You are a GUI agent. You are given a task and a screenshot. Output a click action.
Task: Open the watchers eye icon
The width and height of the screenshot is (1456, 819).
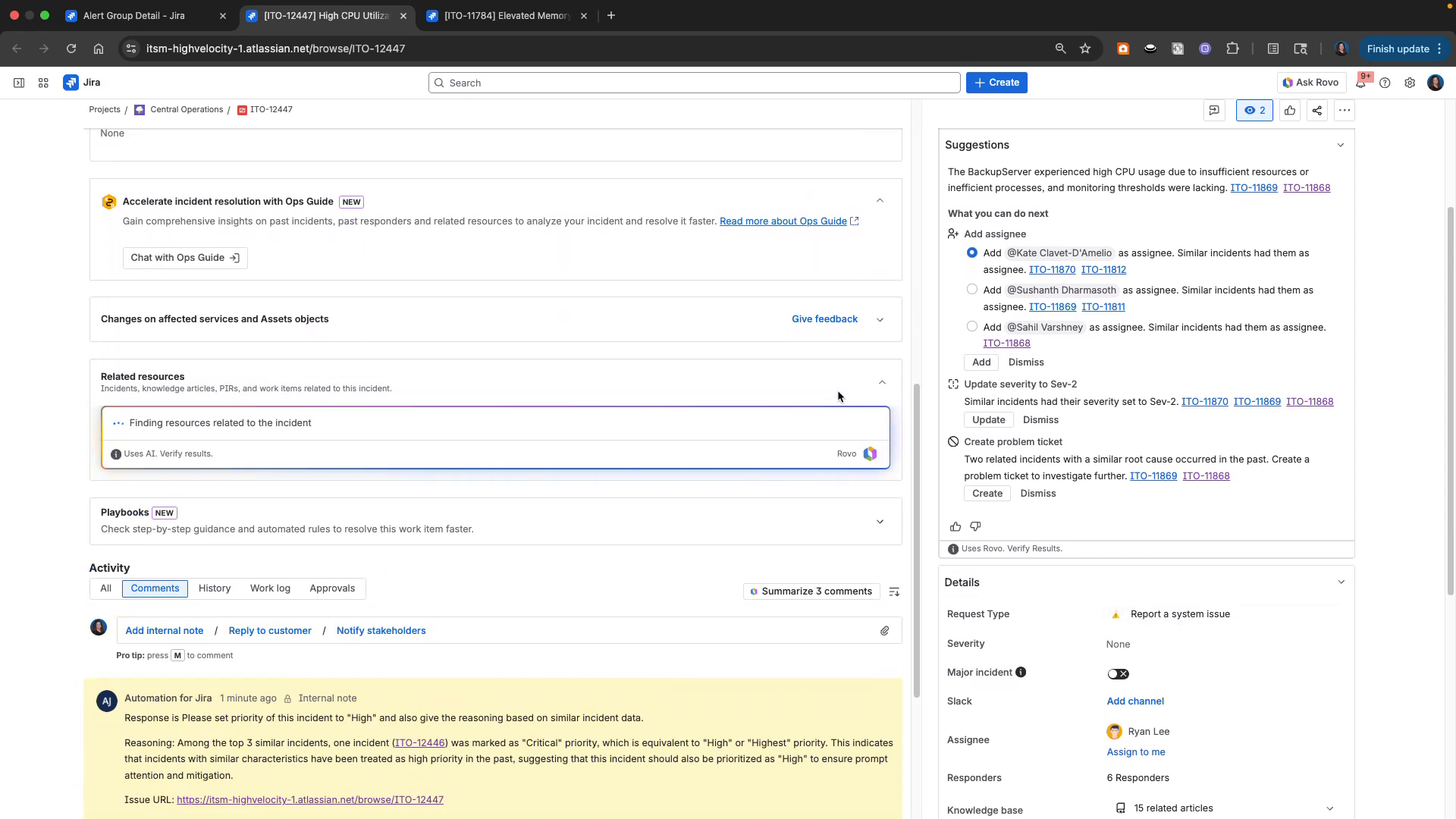pyautogui.click(x=1254, y=110)
